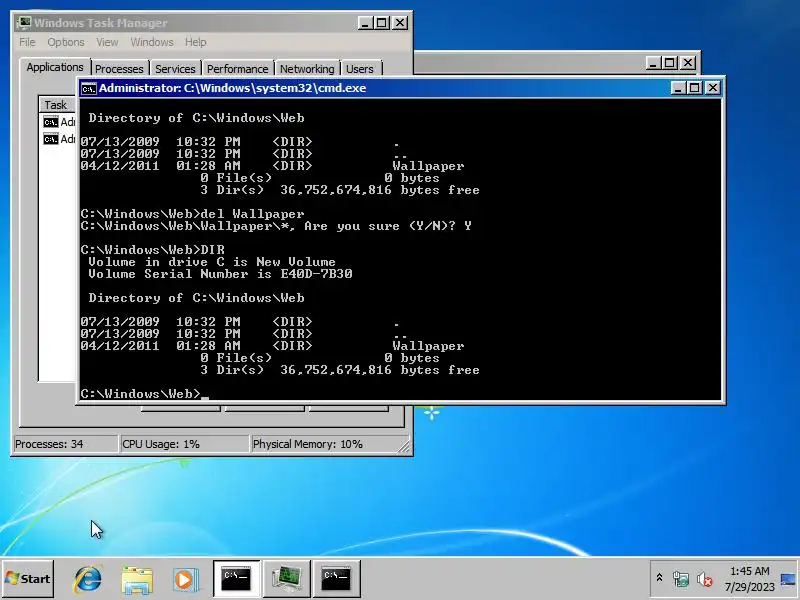Click CPU Usage: 1% status entry
This screenshot has height=600, width=800.
point(184,444)
